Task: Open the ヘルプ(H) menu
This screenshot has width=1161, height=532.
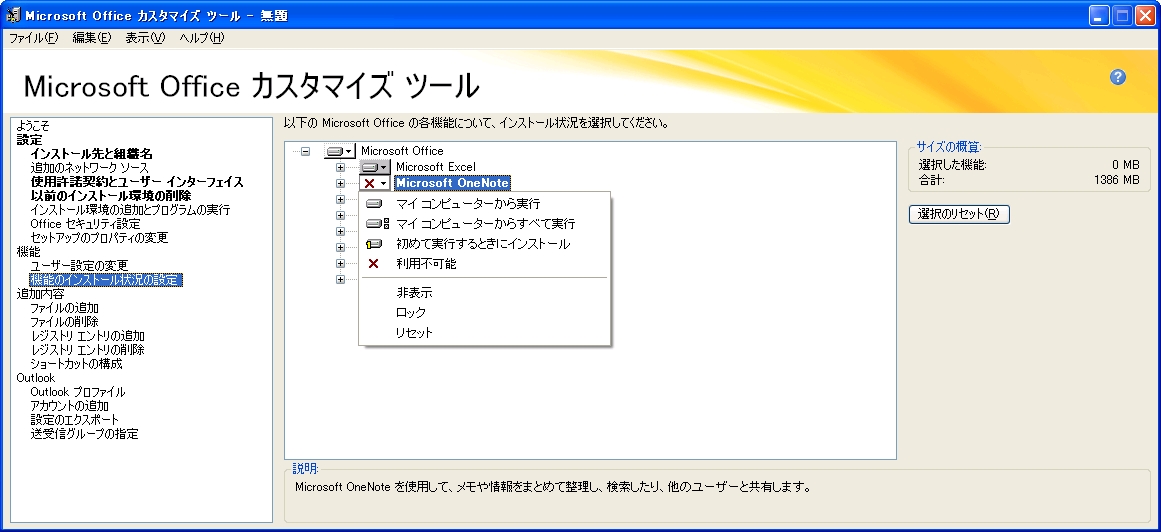Action: tap(201, 38)
